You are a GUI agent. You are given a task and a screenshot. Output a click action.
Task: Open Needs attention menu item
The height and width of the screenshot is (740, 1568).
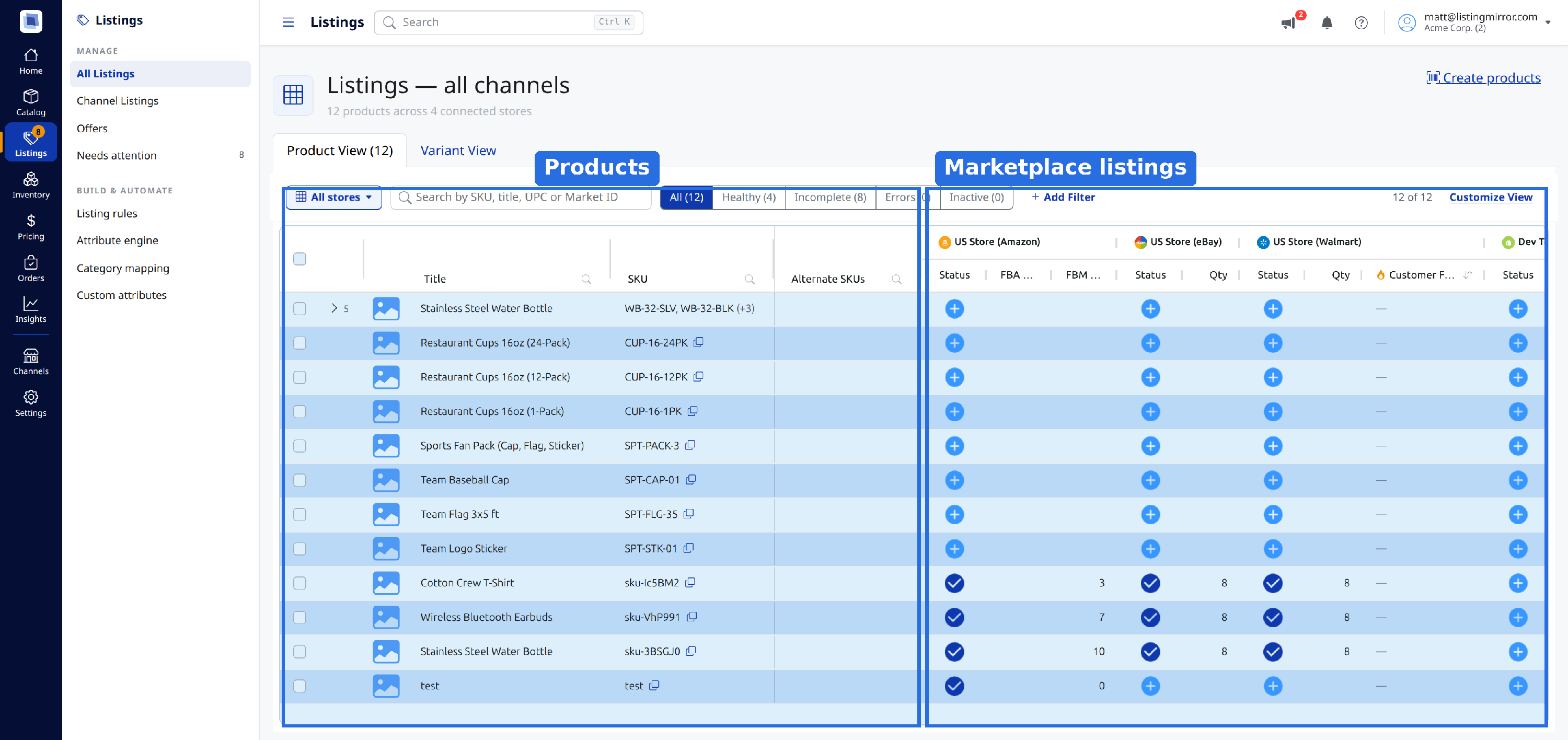pyautogui.click(x=160, y=156)
